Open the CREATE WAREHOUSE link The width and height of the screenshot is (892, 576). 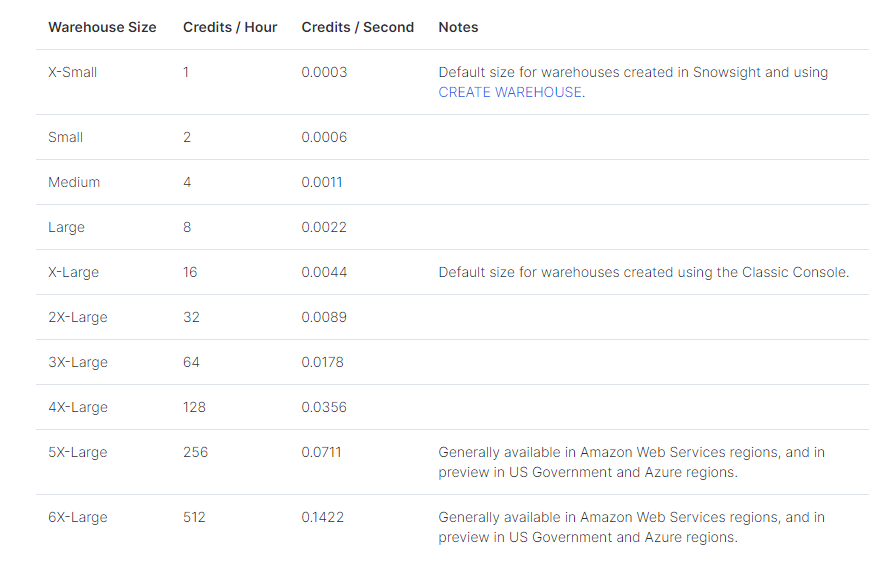(510, 92)
